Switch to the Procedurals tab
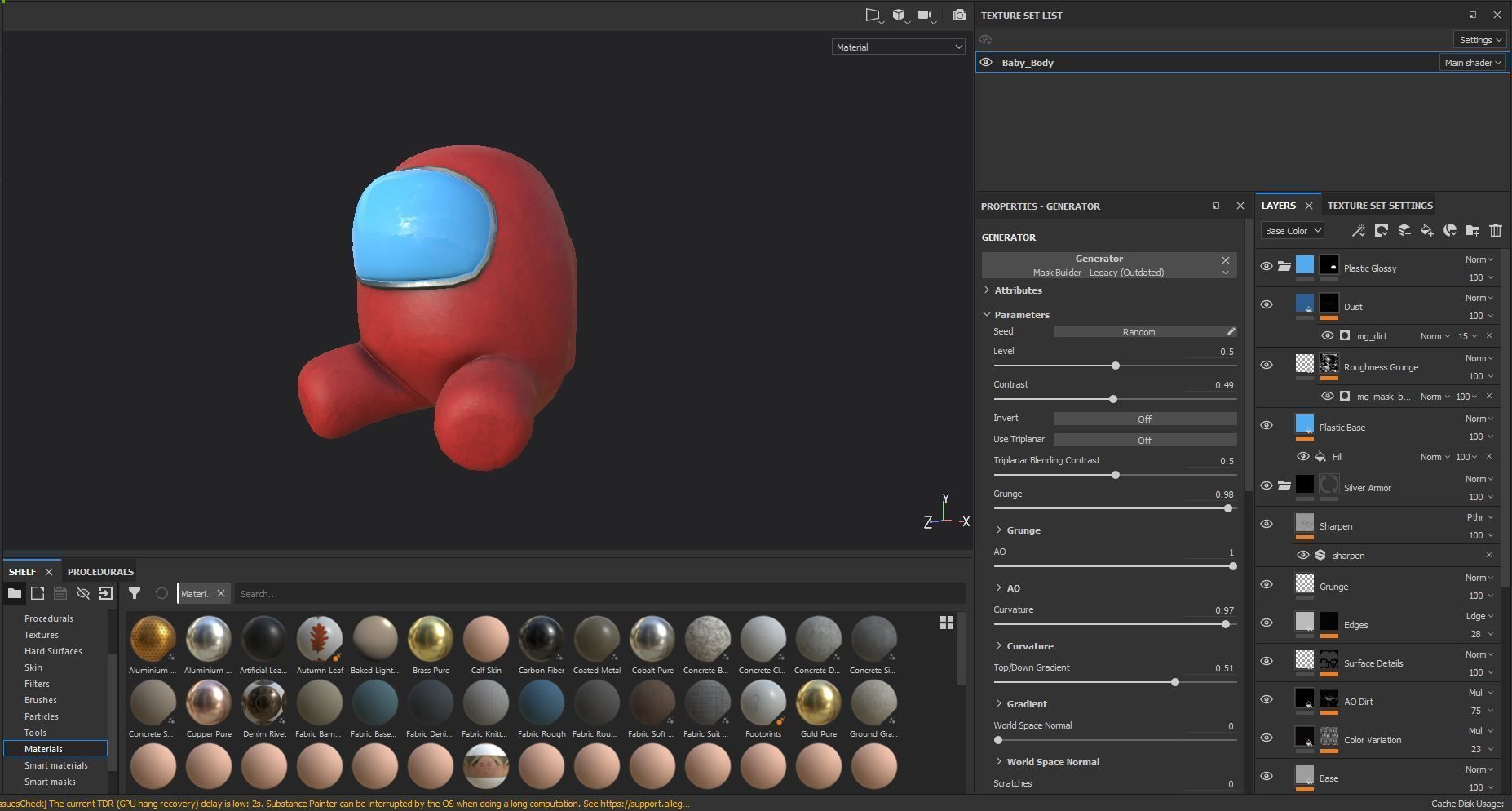This screenshot has width=1512, height=811. click(100, 572)
